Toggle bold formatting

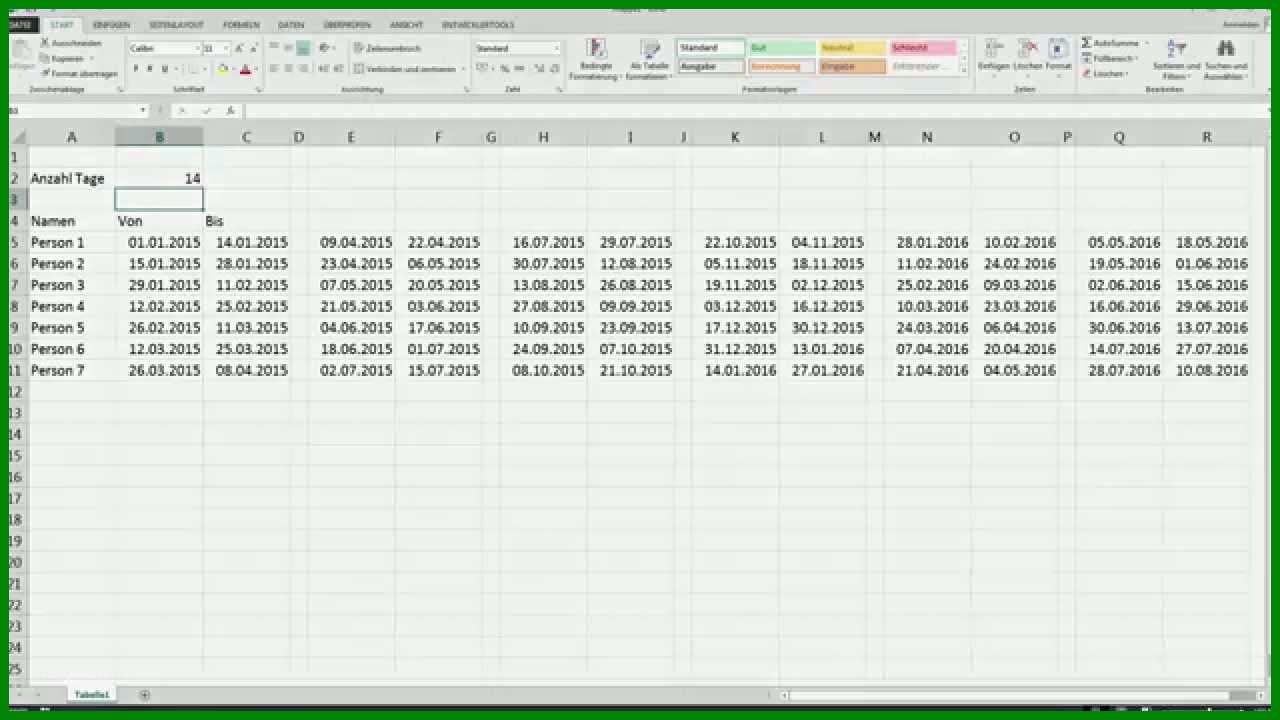tap(136, 69)
